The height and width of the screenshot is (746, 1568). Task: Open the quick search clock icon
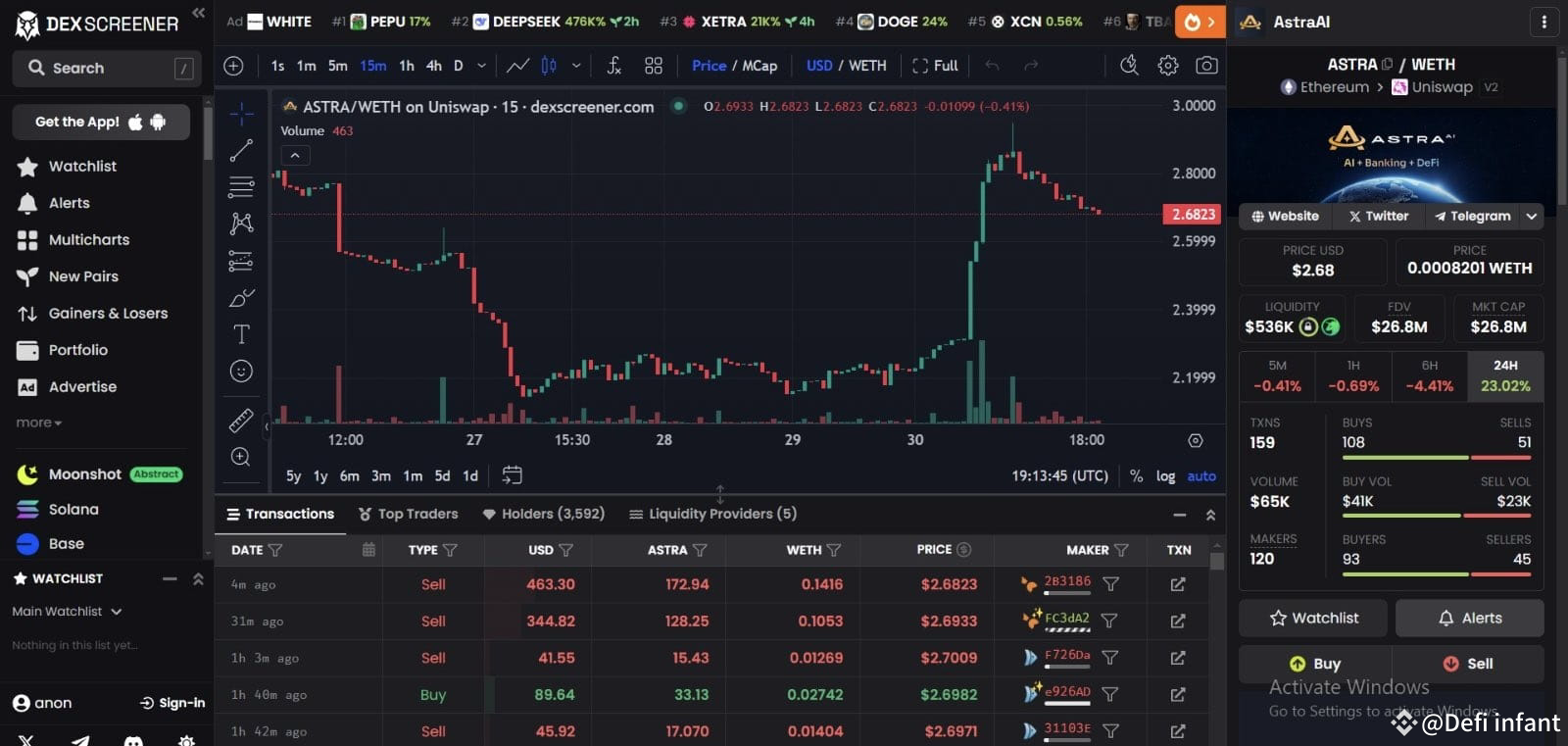(x=1129, y=66)
